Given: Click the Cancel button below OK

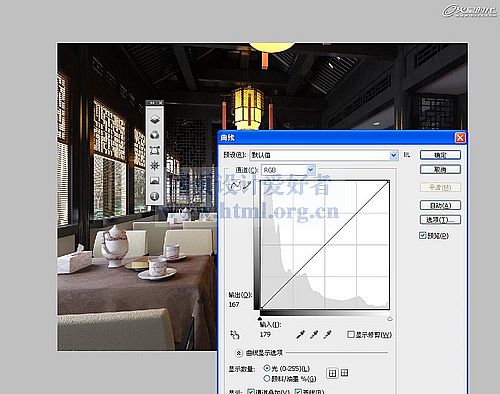Looking at the screenshot, I should pos(440,170).
